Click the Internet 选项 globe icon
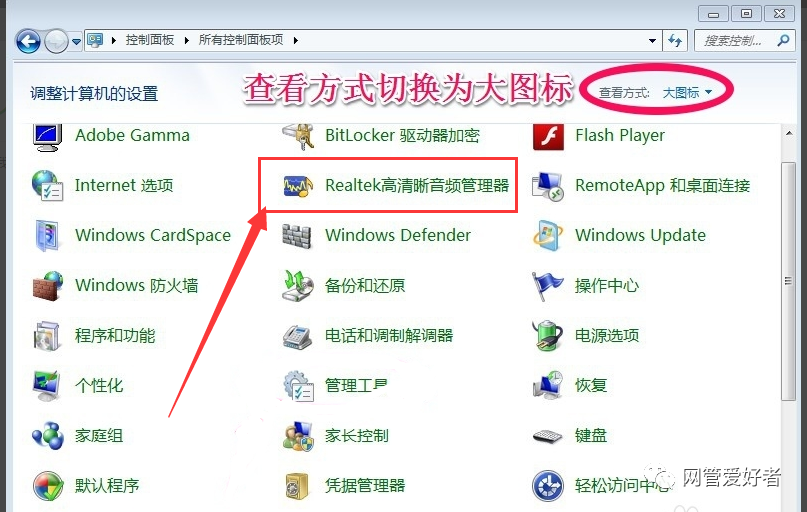 [x=47, y=185]
